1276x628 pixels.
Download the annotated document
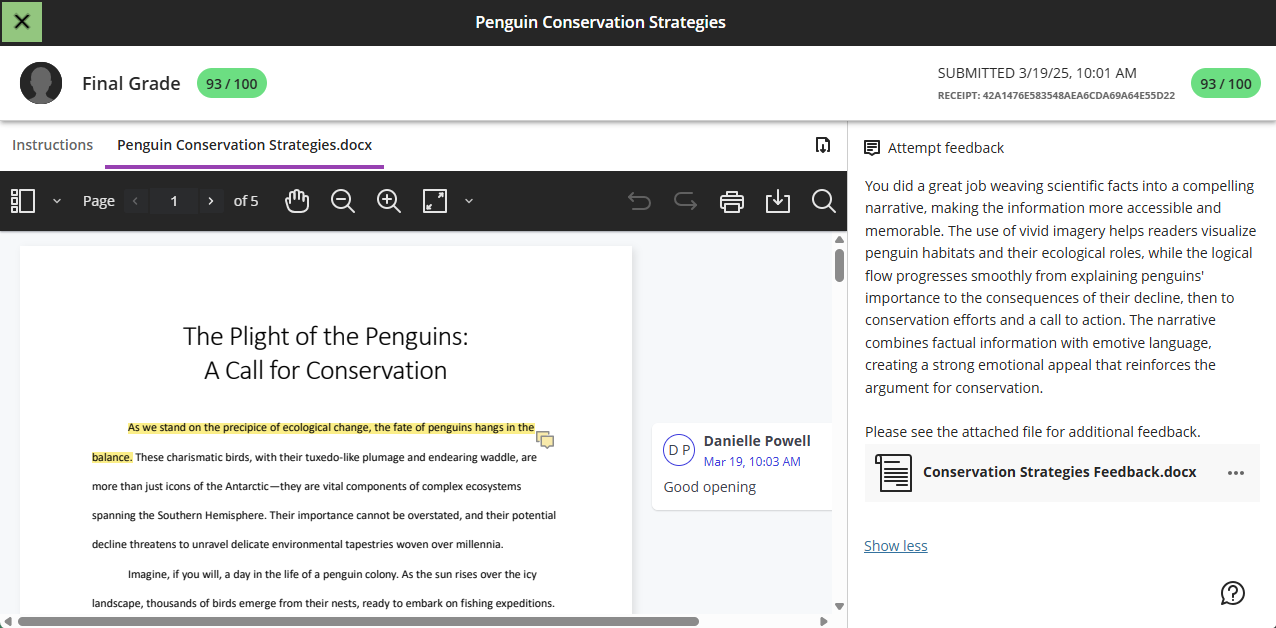[778, 201]
